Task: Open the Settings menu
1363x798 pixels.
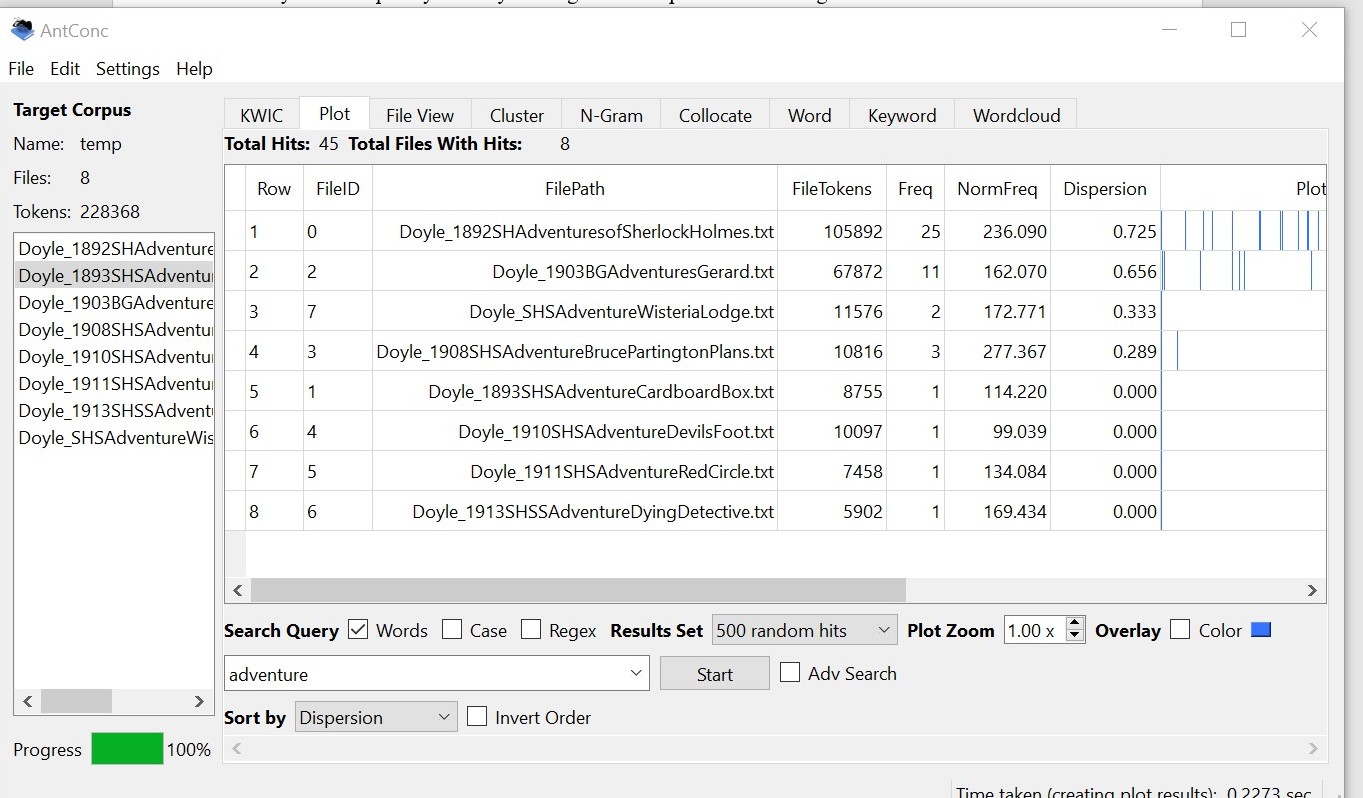Action: click(x=127, y=69)
